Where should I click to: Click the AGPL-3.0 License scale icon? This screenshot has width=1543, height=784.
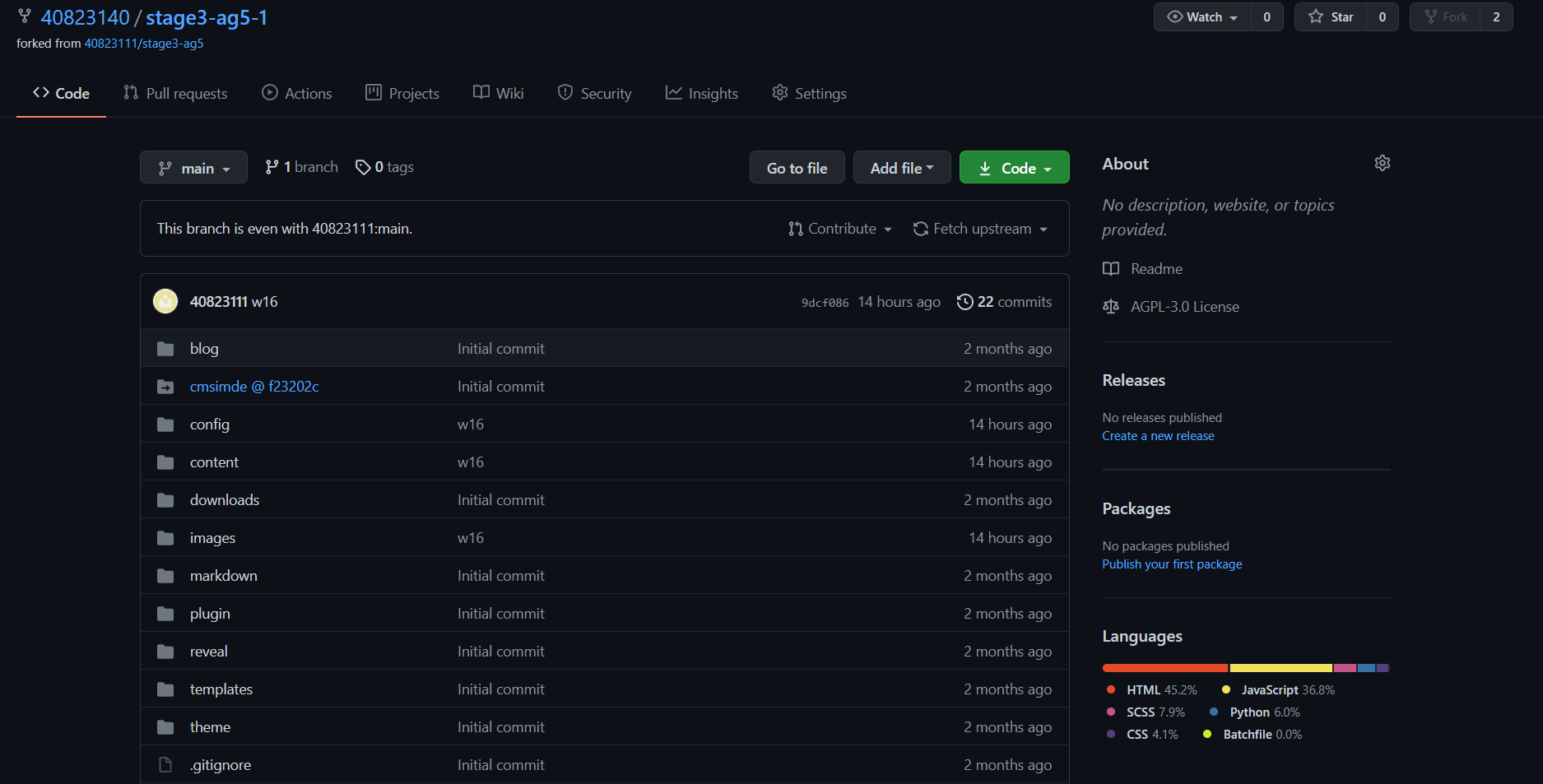point(1111,307)
